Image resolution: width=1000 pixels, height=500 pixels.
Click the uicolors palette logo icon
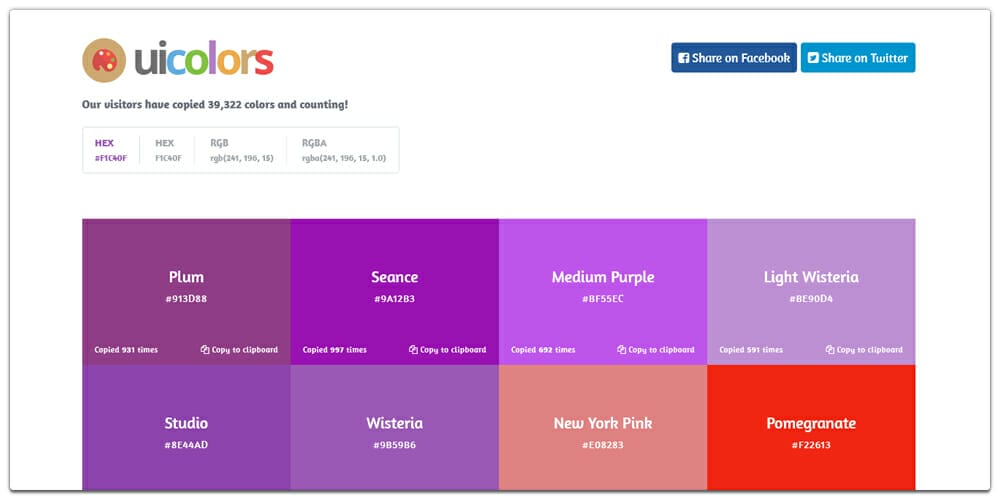(103, 60)
